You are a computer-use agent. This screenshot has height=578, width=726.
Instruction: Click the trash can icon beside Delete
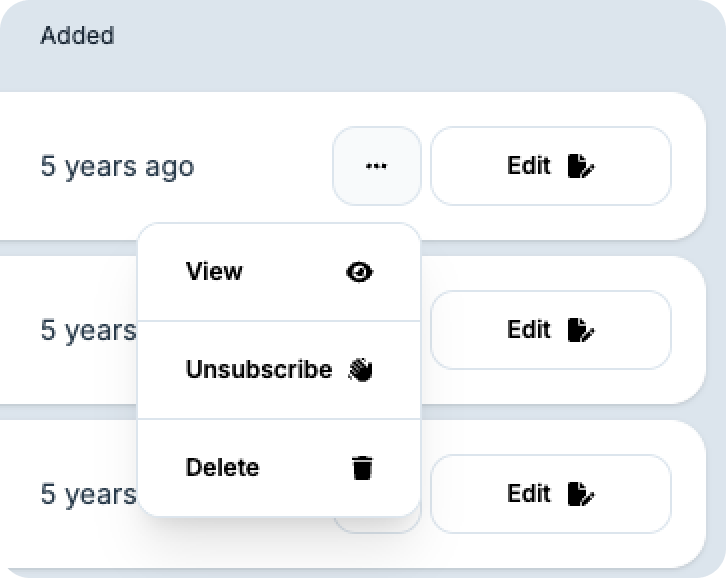[x=362, y=468]
